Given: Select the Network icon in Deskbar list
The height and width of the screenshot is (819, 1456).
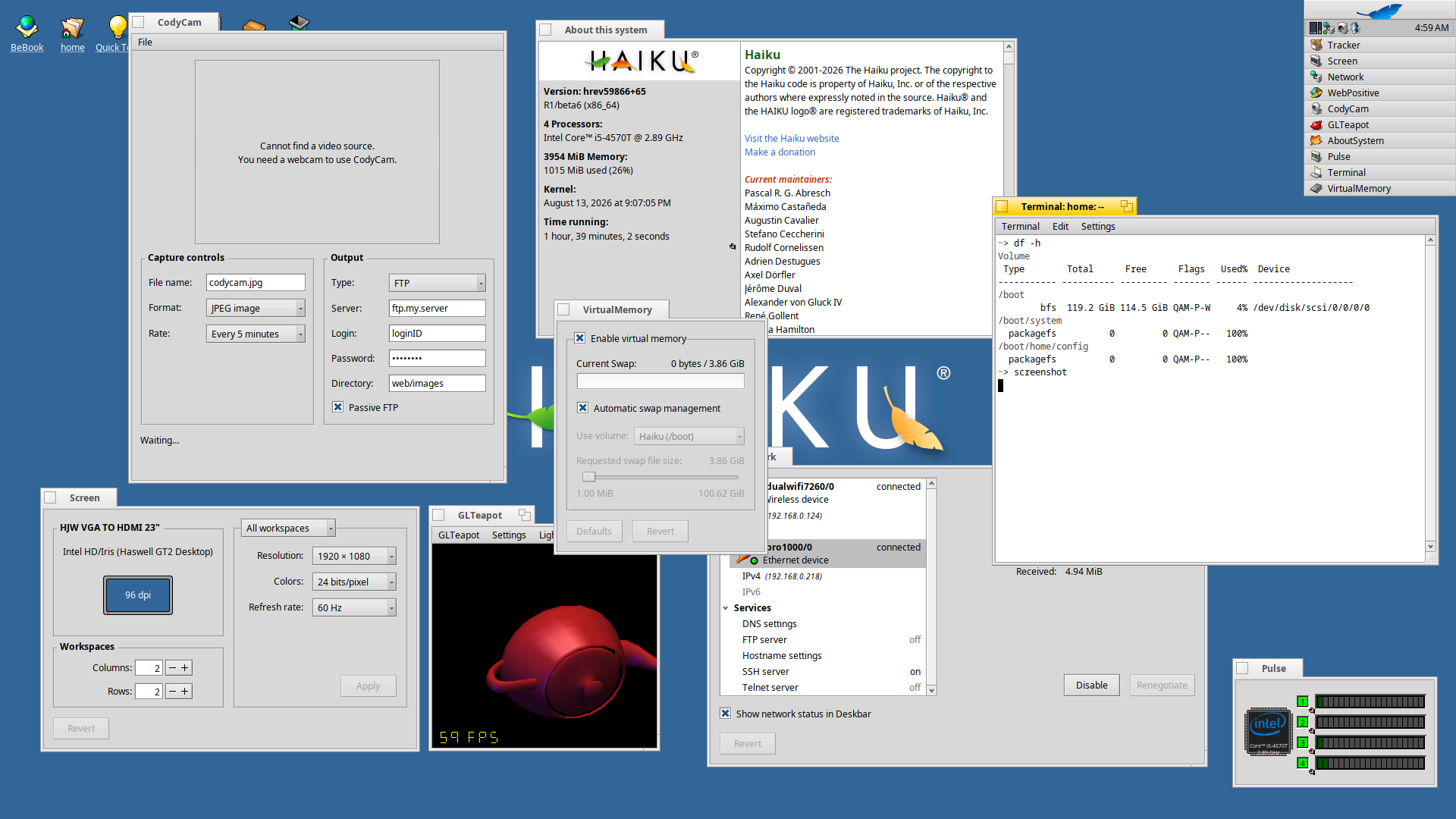Looking at the screenshot, I should 1316,77.
